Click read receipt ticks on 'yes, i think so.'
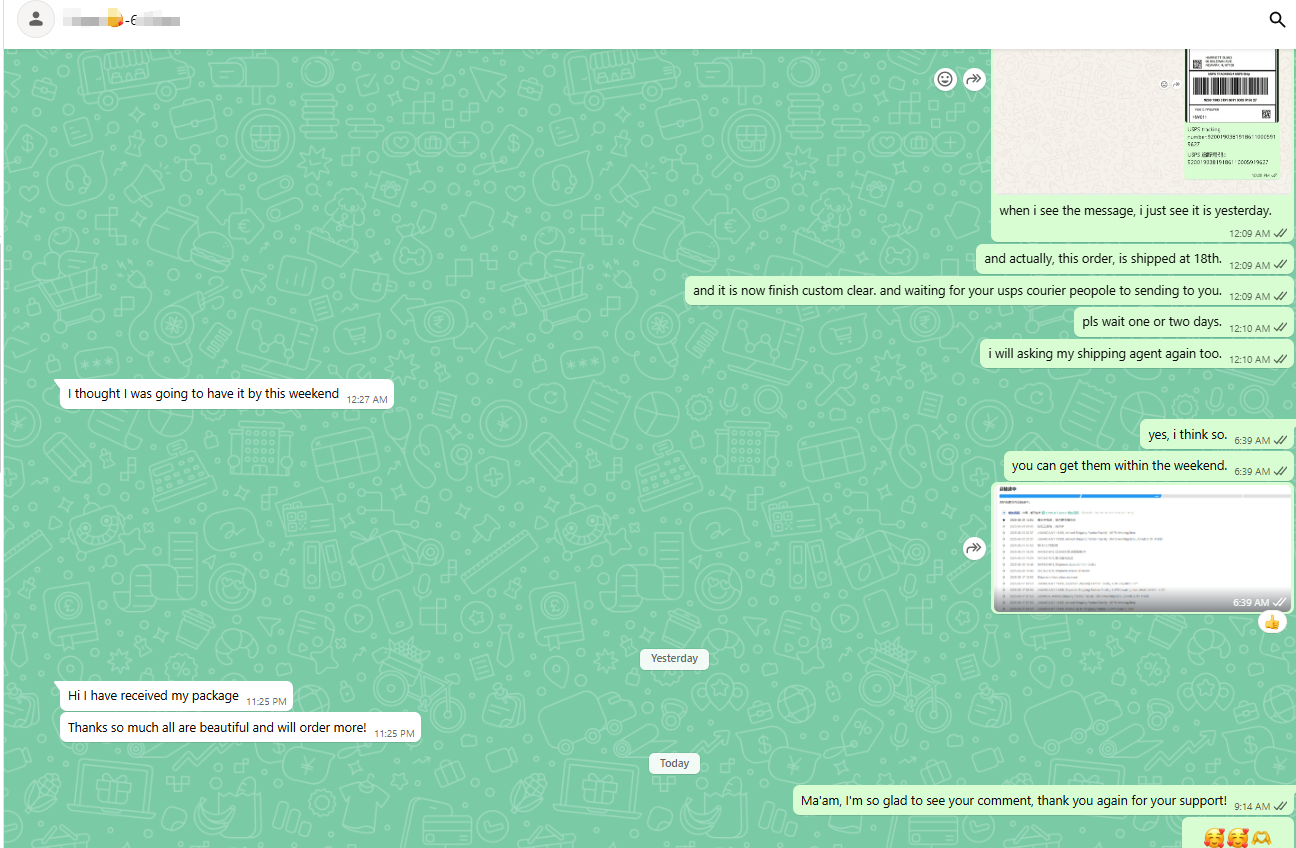Image resolution: width=1296 pixels, height=848 pixels. pyautogui.click(x=1281, y=440)
